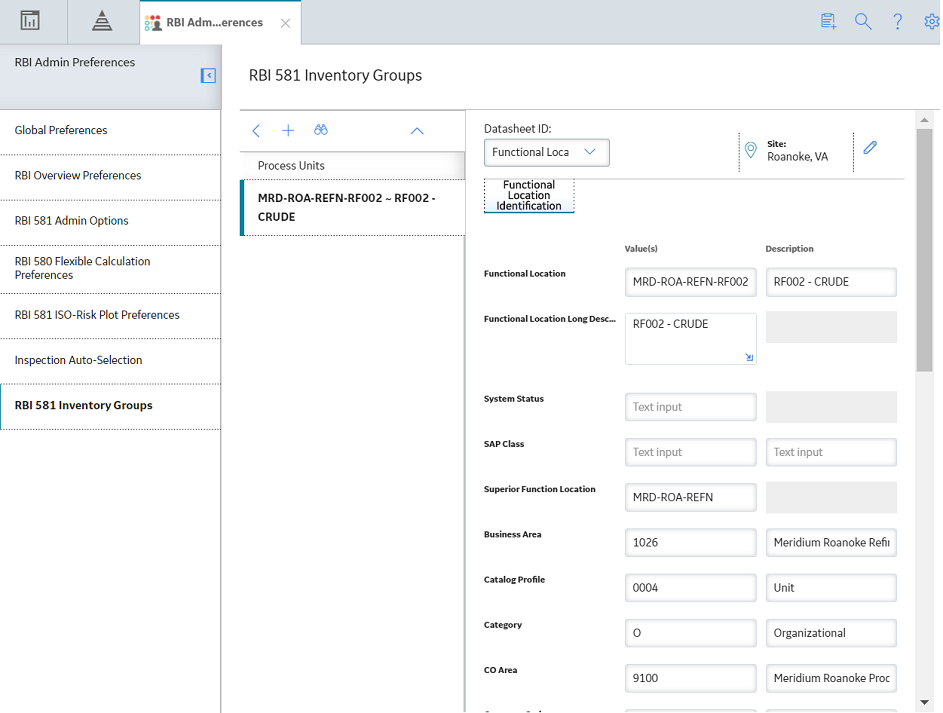Open the settings gear icon
943x713 pixels.
click(x=932, y=22)
